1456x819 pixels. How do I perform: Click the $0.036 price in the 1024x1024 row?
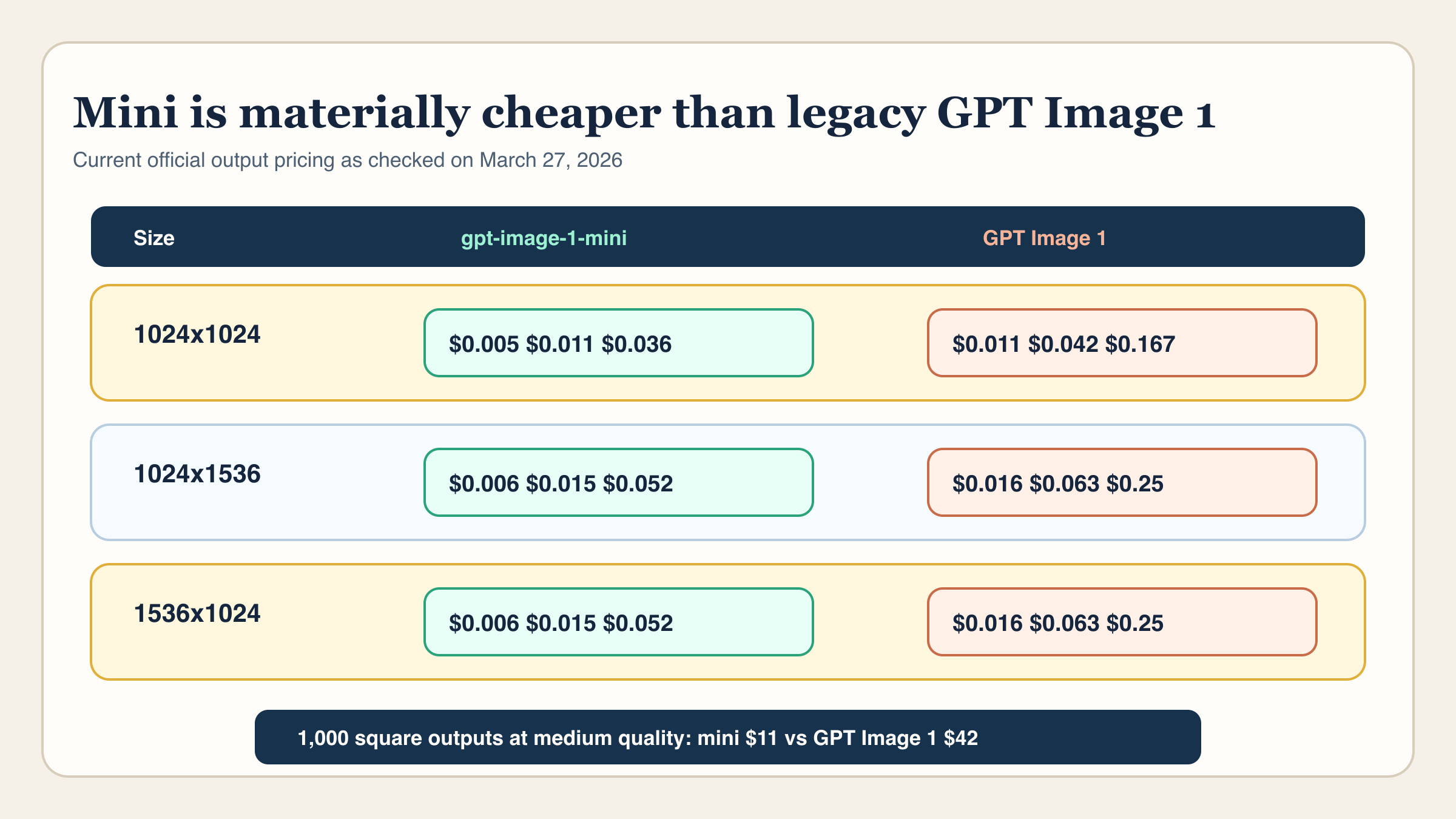(636, 345)
